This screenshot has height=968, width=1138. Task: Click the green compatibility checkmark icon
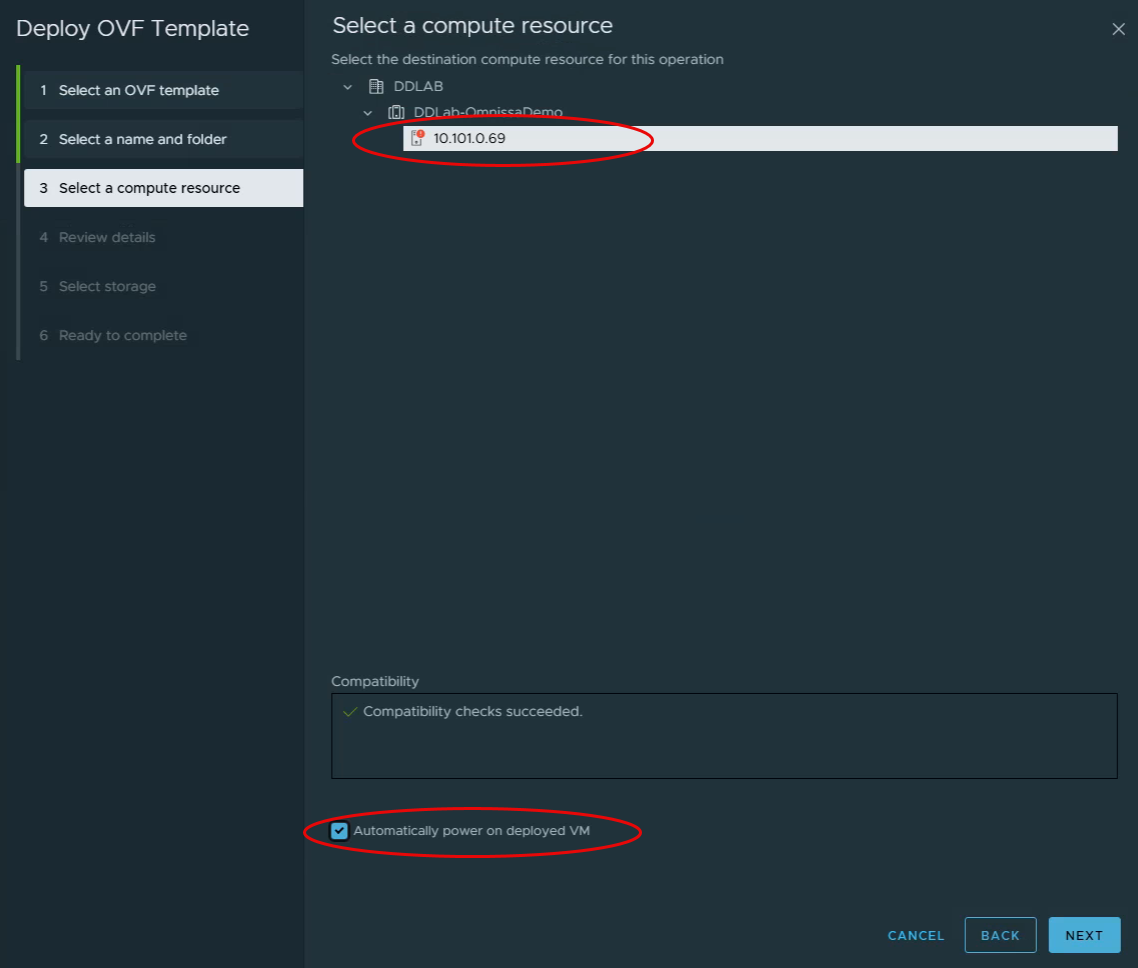tap(349, 712)
